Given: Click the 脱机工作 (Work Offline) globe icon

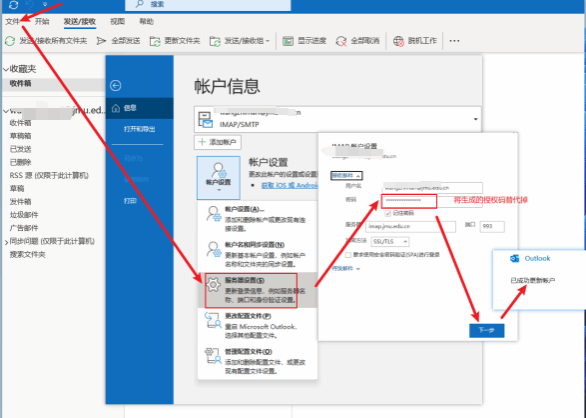Looking at the screenshot, I should click(398, 41).
